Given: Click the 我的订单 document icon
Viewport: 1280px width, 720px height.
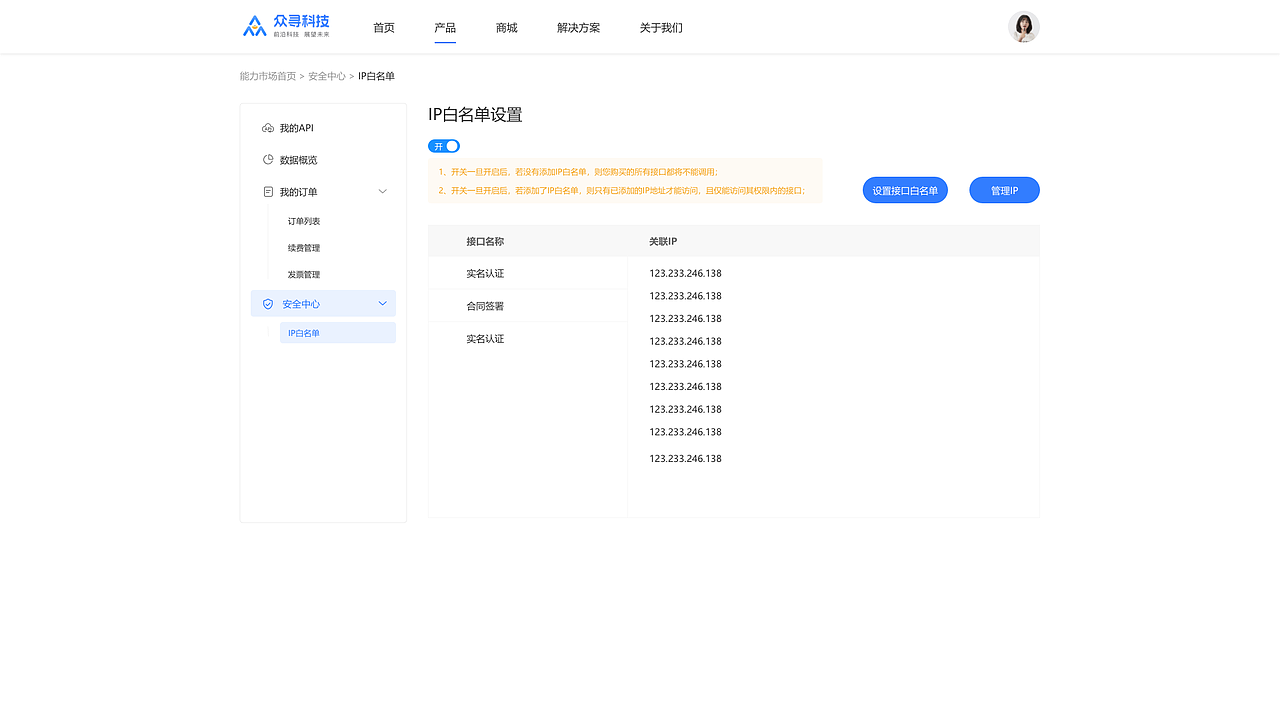Looking at the screenshot, I should tap(267, 191).
